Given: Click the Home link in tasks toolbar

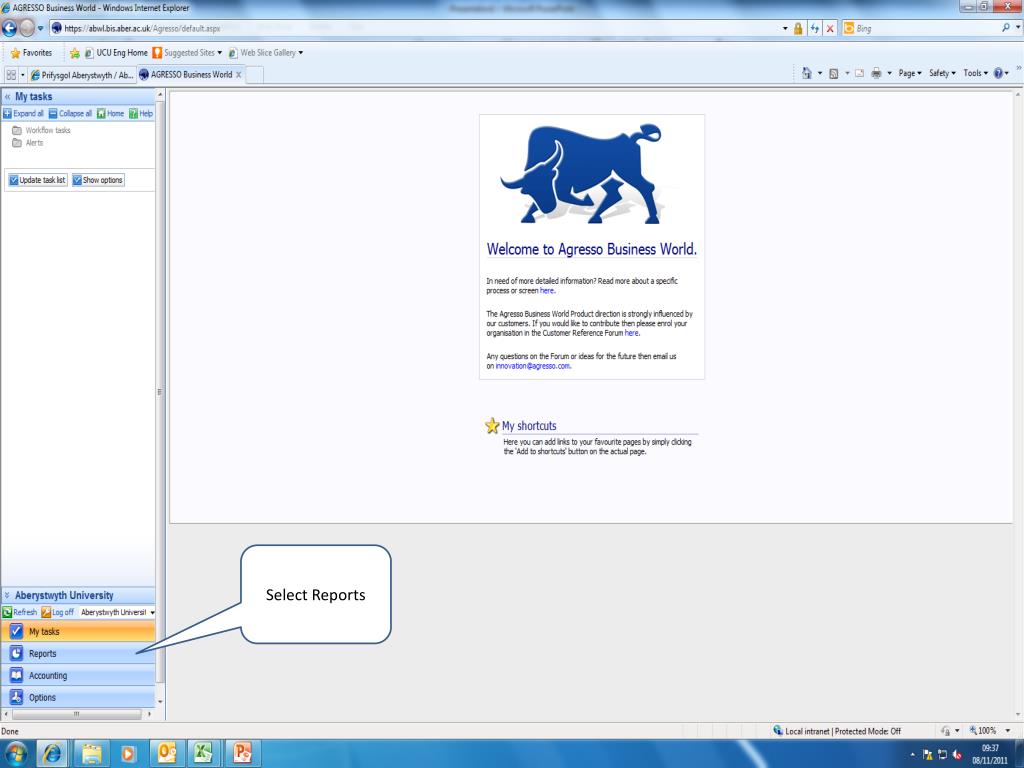Looking at the screenshot, I should click(110, 114).
